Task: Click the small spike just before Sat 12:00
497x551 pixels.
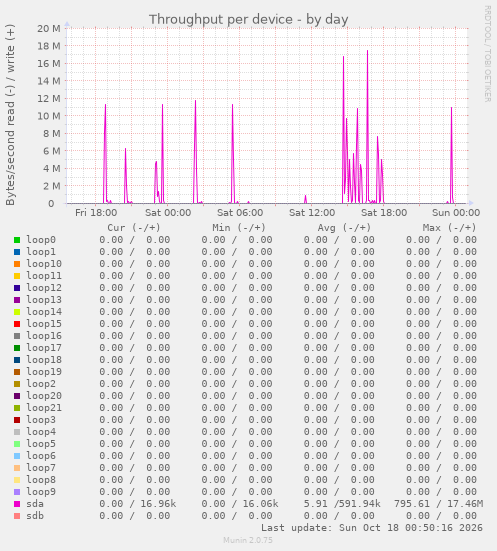Action: coord(305,199)
